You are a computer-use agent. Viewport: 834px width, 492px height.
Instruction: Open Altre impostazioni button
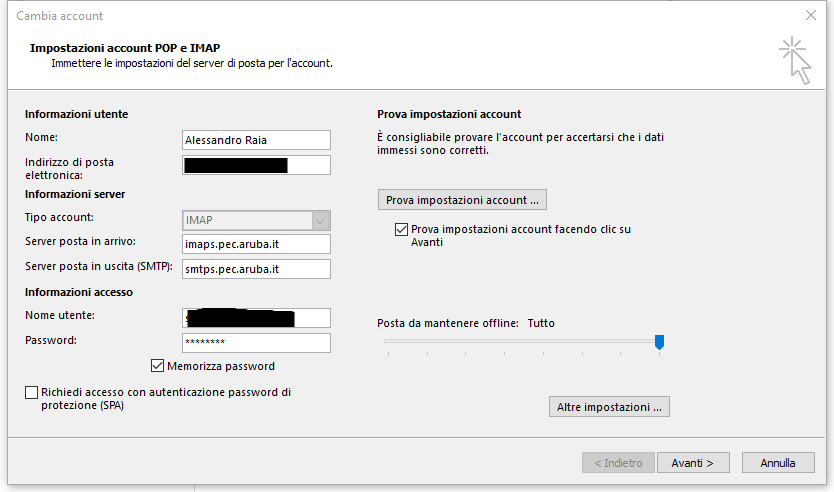(609, 407)
